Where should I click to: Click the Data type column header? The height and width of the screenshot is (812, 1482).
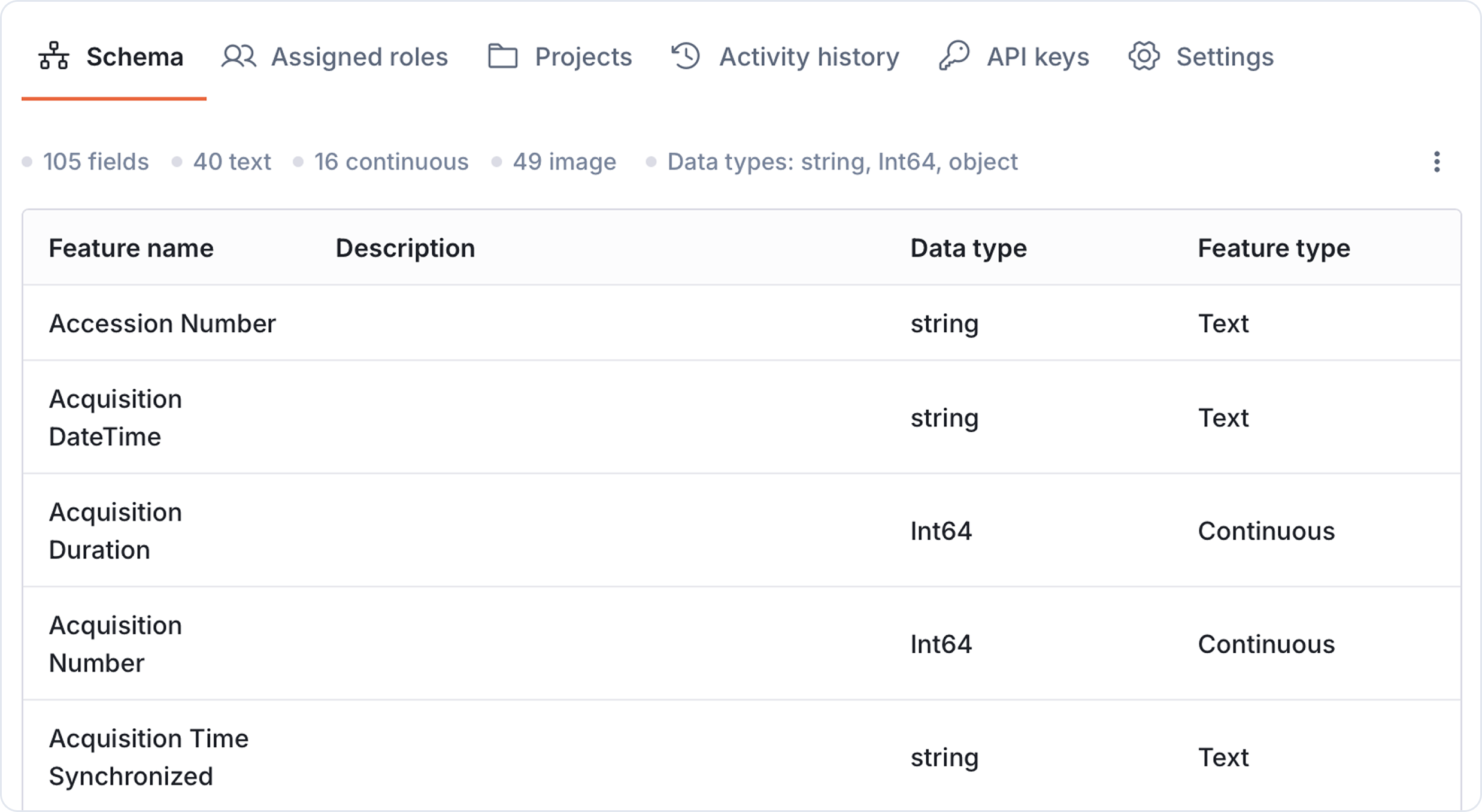coord(968,248)
